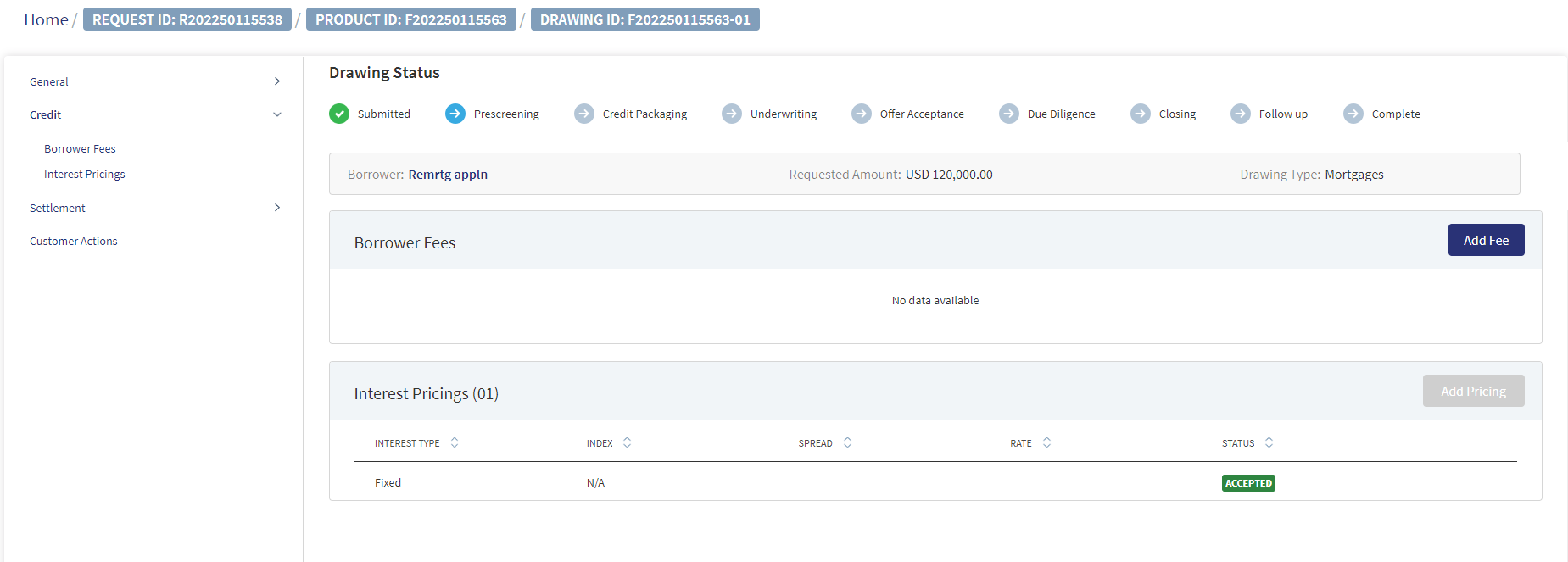This screenshot has width=1568, height=562.
Task: Click the RATE column header
Action: coord(1021,443)
